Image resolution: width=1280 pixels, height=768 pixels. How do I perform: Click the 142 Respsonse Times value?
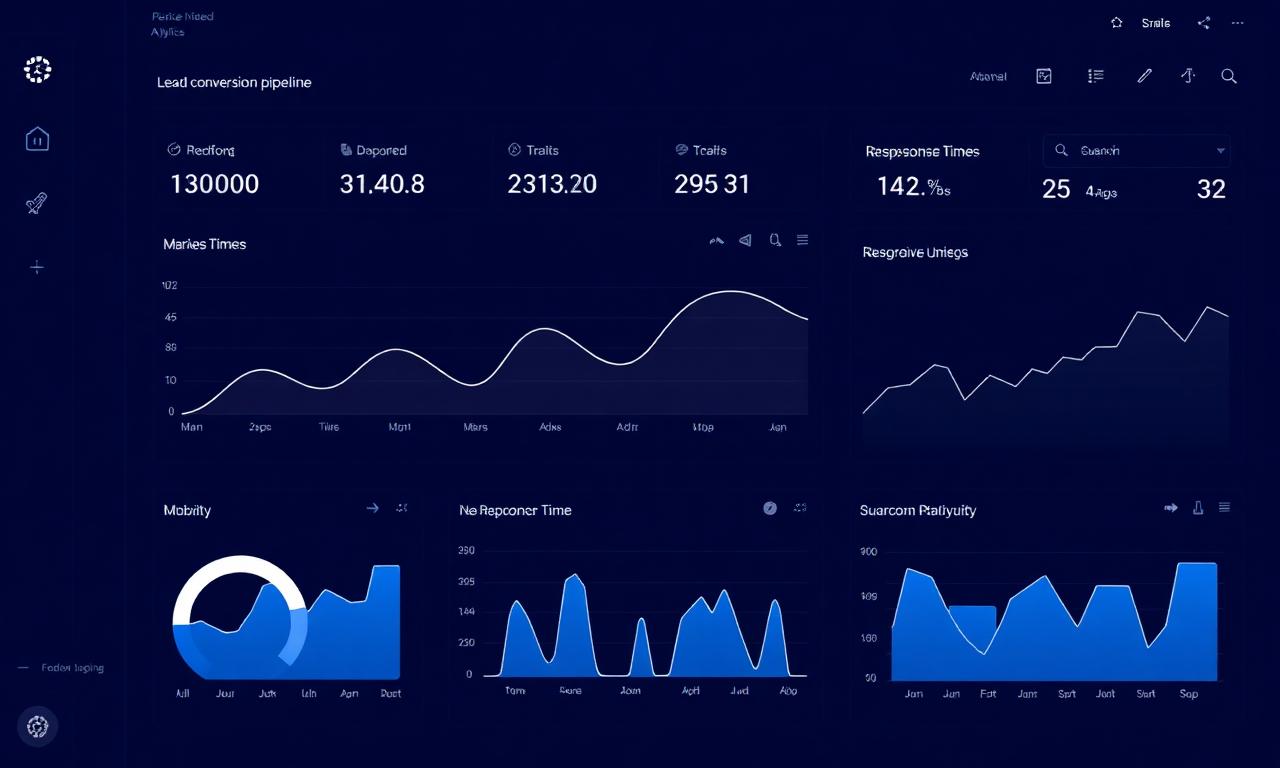(913, 186)
